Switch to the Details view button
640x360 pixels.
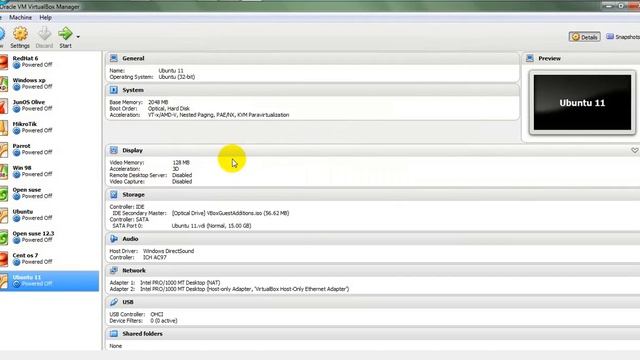pyautogui.click(x=584, y=37)
